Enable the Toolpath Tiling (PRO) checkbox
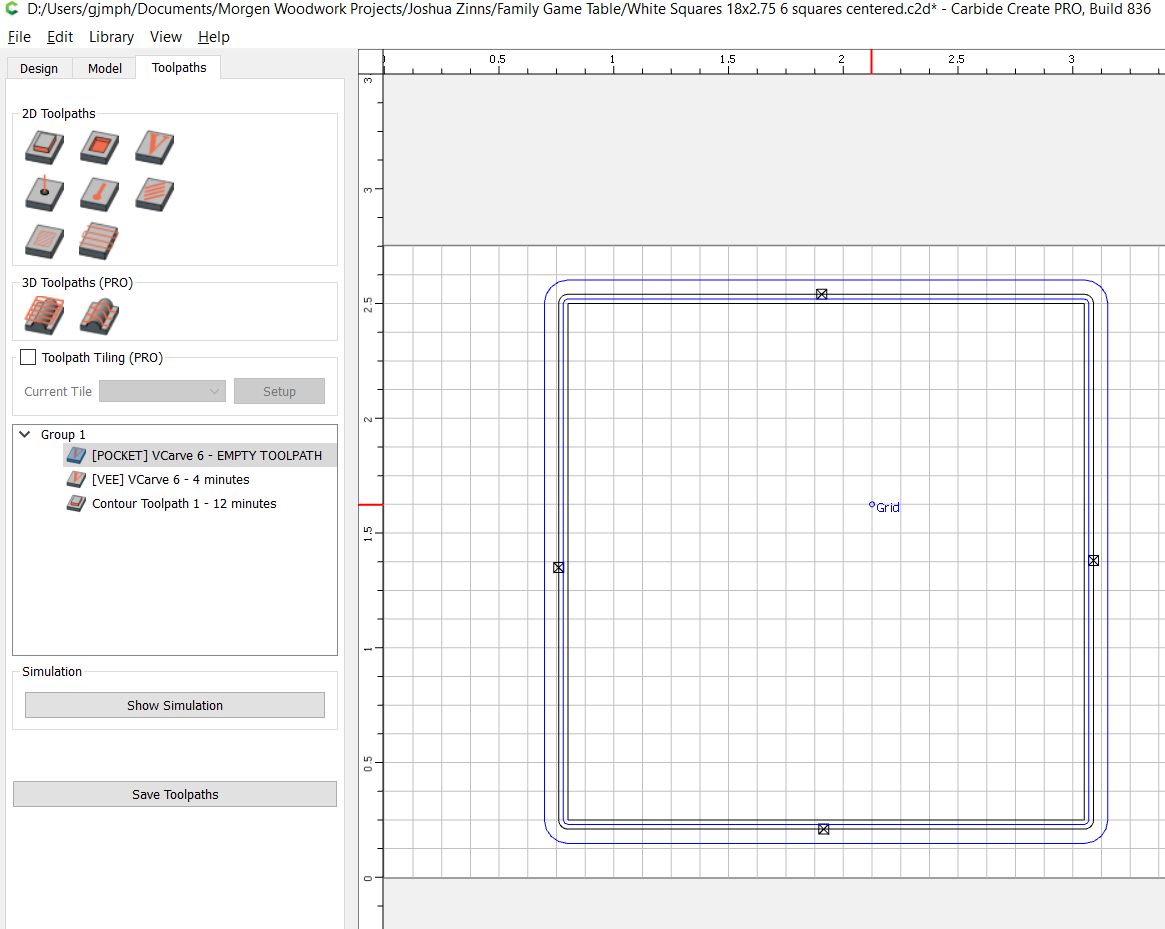 click(x=29, y=357)
